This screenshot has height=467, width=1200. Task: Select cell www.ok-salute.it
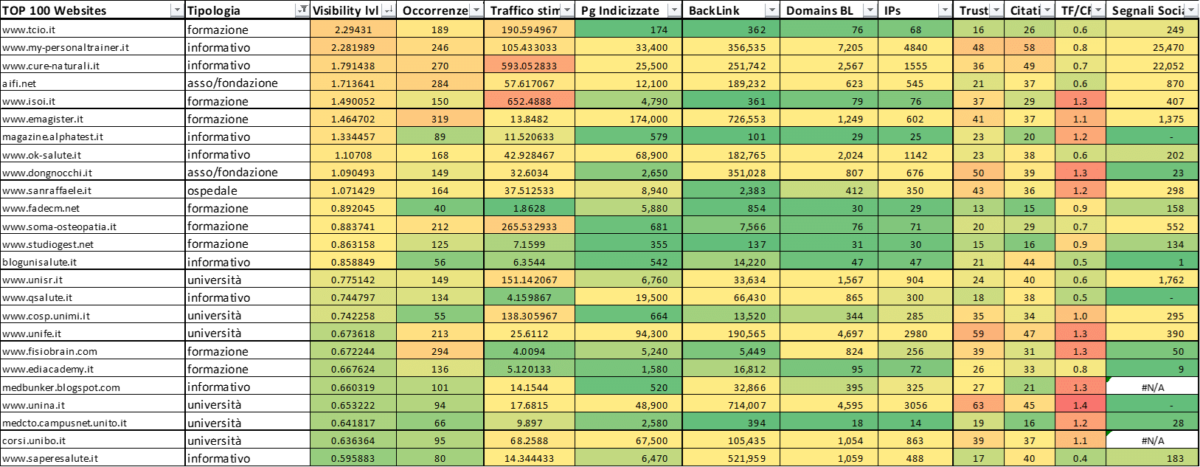tap(92, 156)
